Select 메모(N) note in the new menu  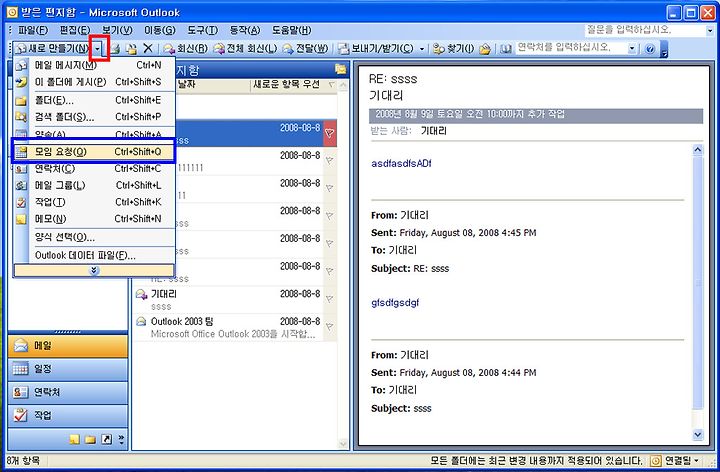click(x=94, y=219)
